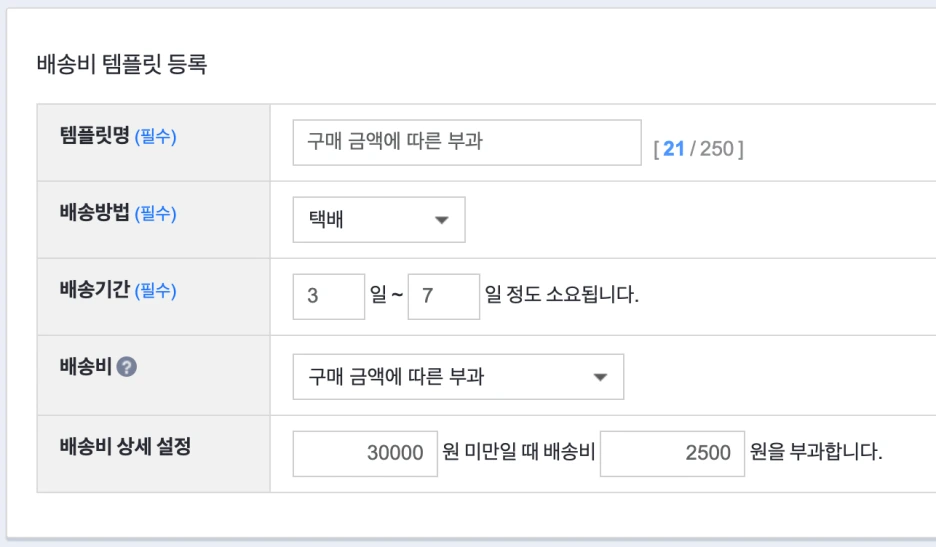Click the 배송비 상세 설정 label
Image resolution: width=936 pixels, height=547 pixels.
[x=126, y=446]
